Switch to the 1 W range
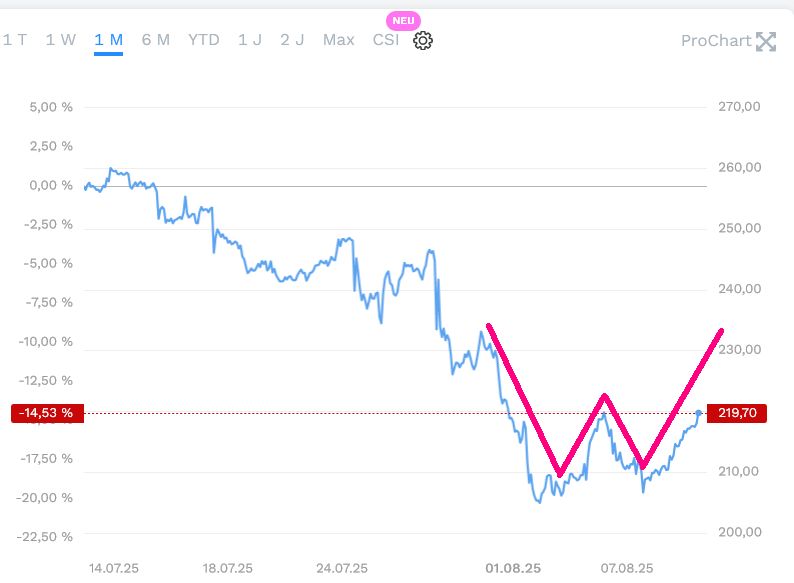This screenshot has width=794, height=583. [x=60, y=40]
